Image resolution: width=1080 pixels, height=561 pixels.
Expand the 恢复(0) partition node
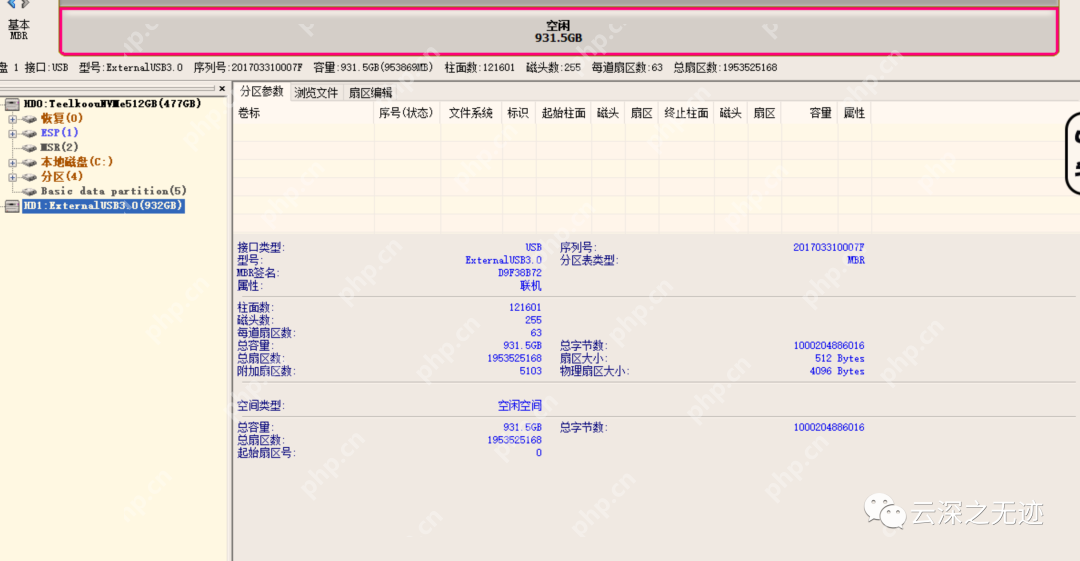(x=12, y=119)
